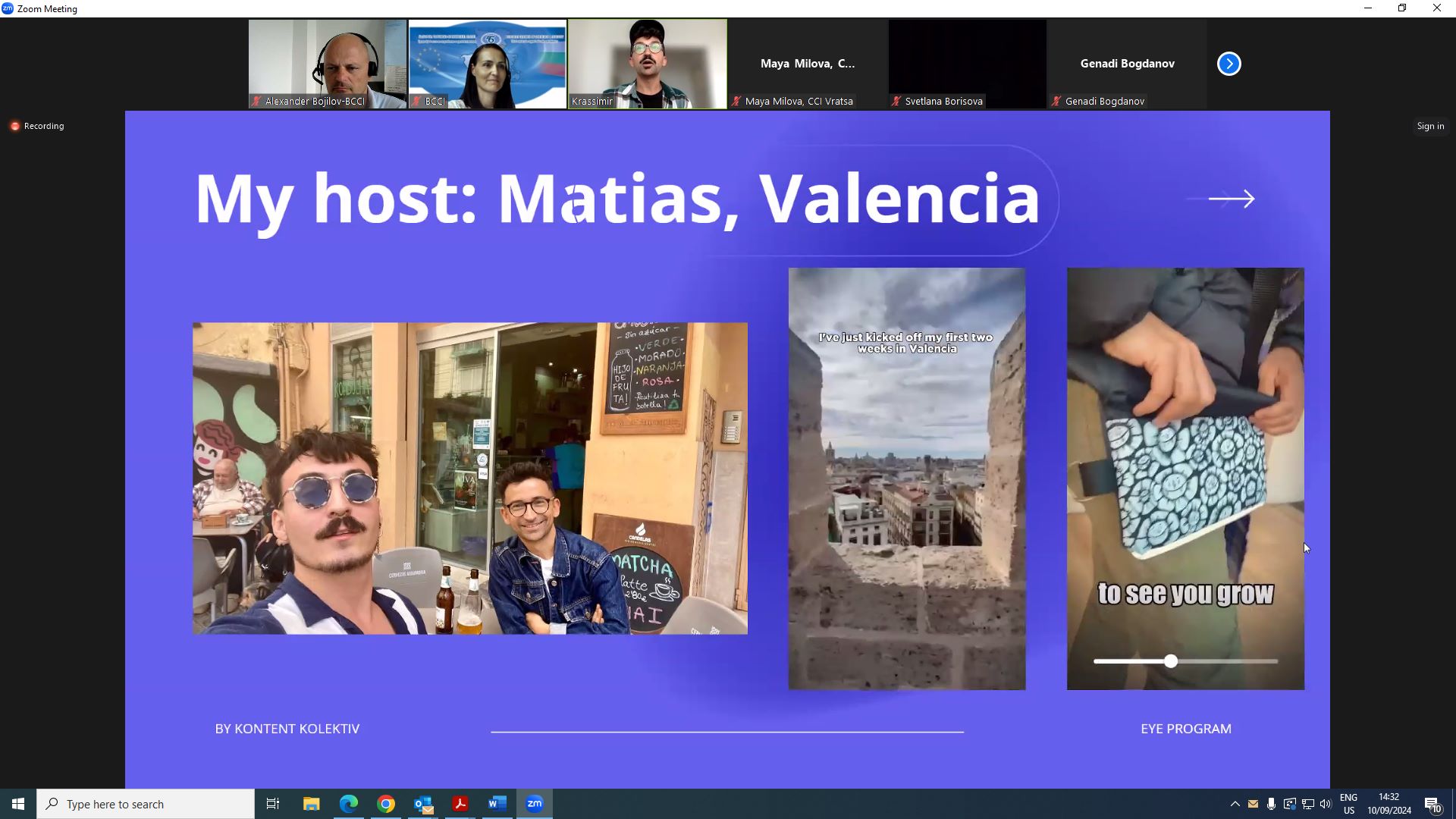Open the volume control tray icon

[1326, 804]
